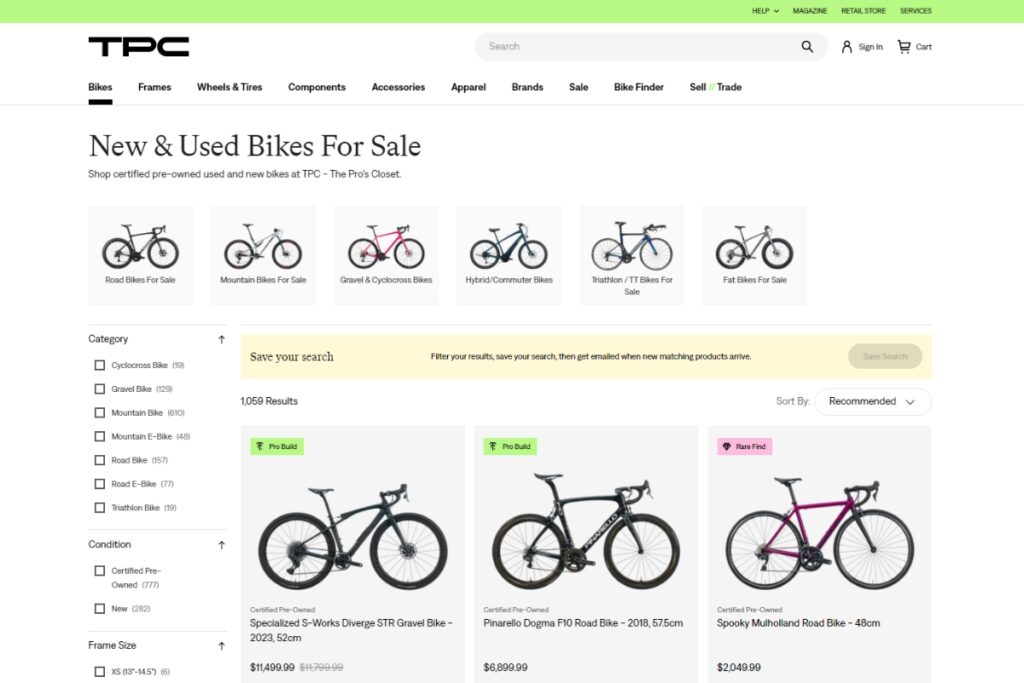Open Hybrid/Commuter Bikes category tile
This screenshot has height=683, width=1024.
[x=509, y=255]
